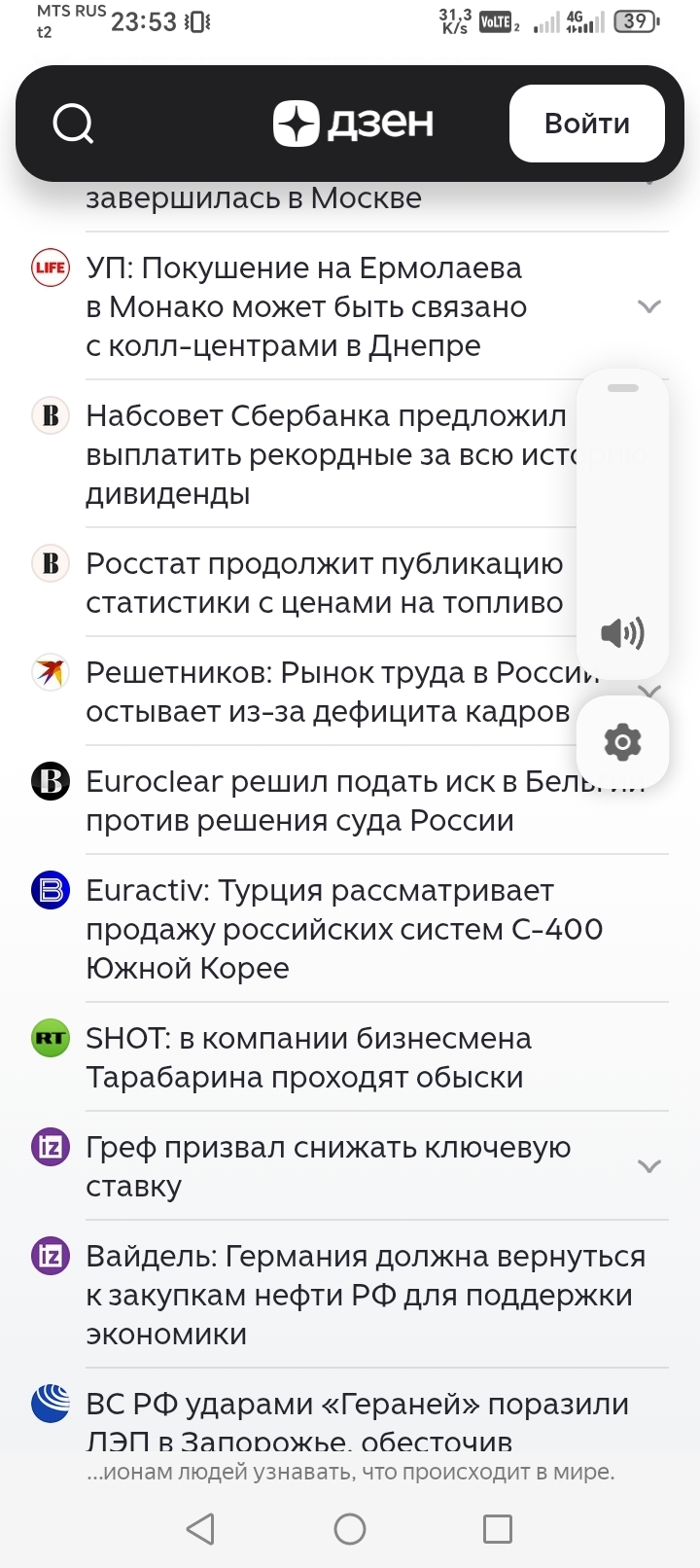Tap the Дзен logo in header
The height and width of the screenshot is (1568, 700).
[x=353, y=124]
